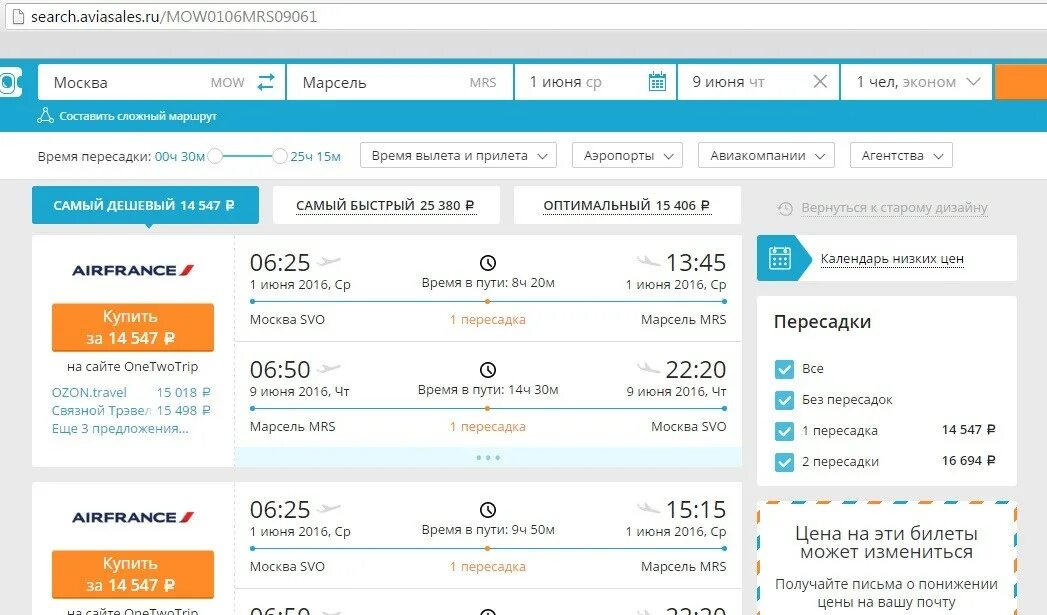Select Оптимальный 15 406 tab

click(x=627, y=205)
